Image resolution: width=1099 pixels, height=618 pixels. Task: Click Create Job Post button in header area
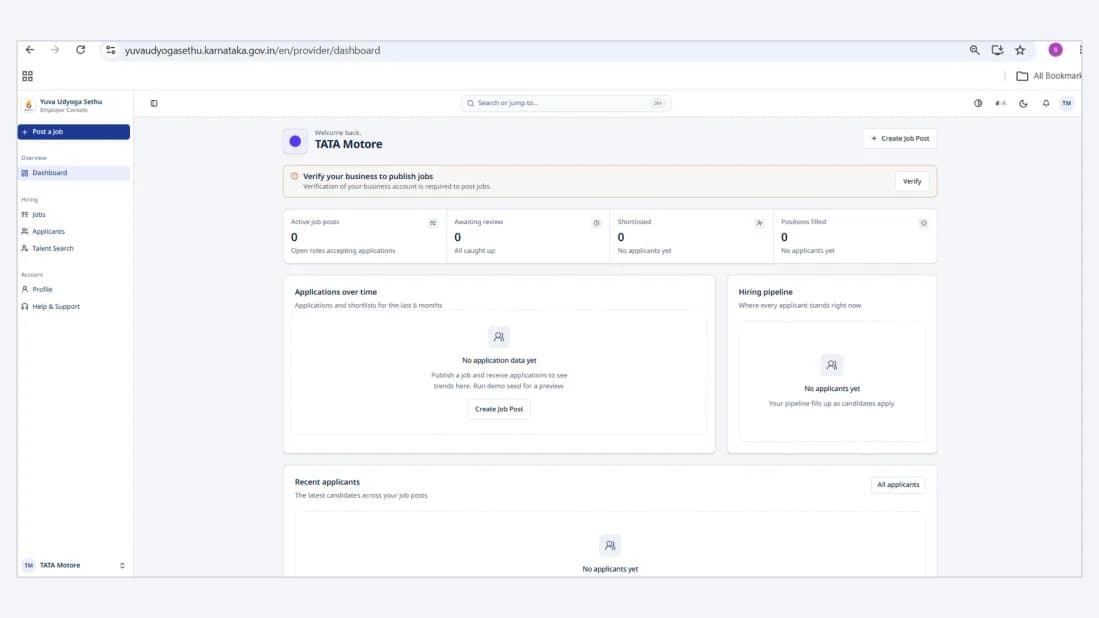click(900, 139)
